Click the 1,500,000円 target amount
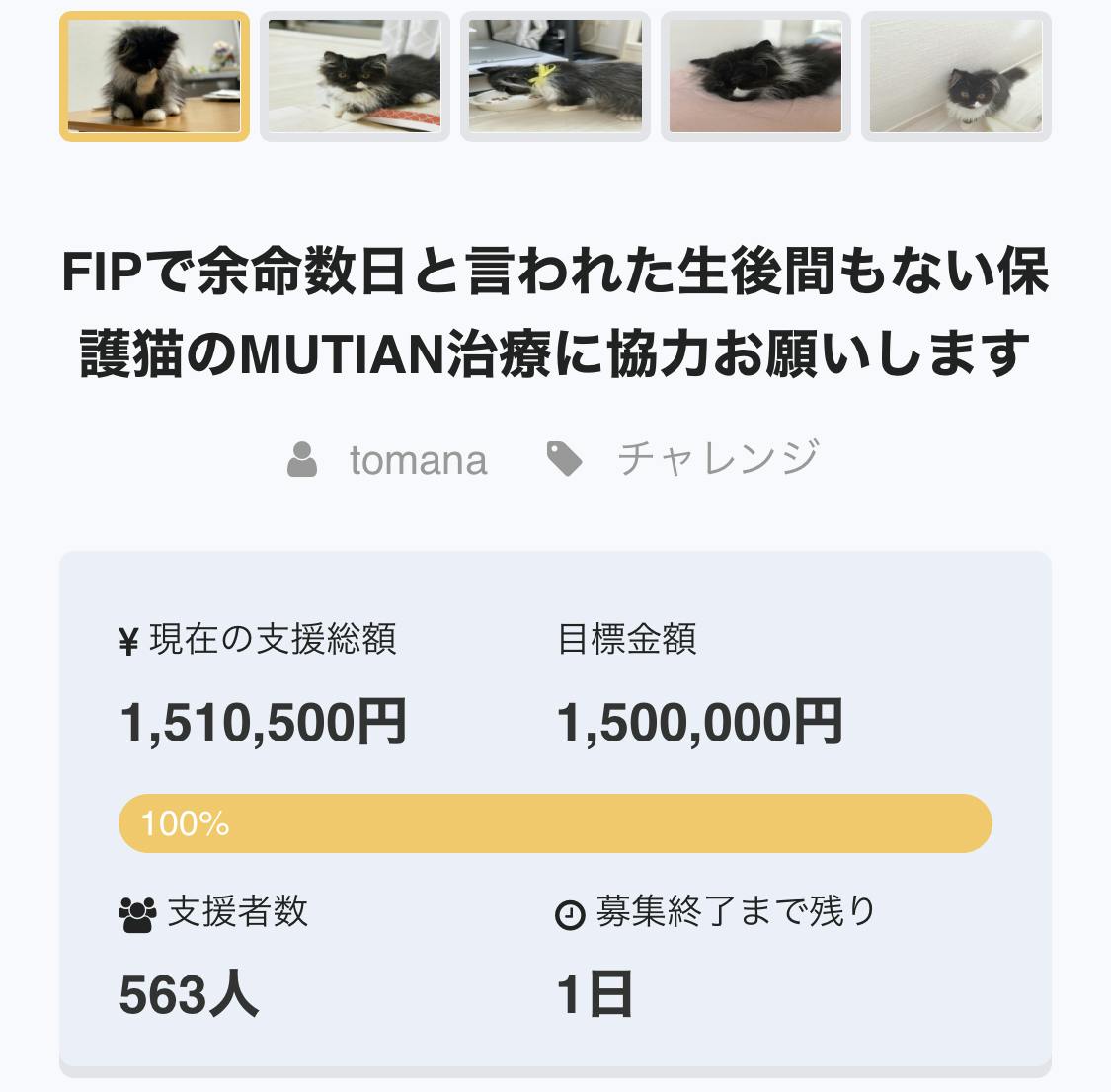The height and width of the screenshot is (1092, 1111). coord(700,722)
